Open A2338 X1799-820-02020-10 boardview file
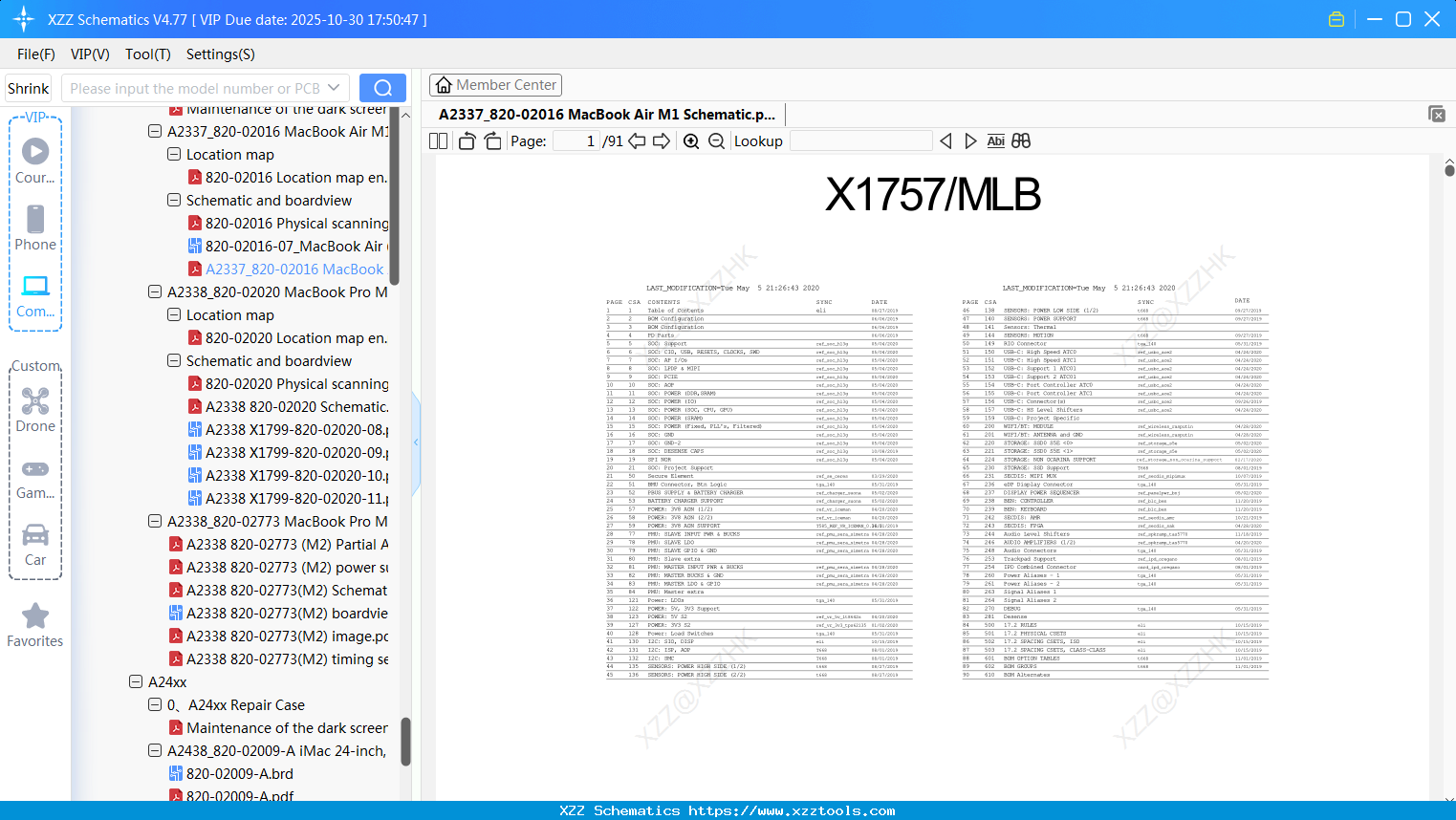 pyautogui.click(x=297, y=476)
